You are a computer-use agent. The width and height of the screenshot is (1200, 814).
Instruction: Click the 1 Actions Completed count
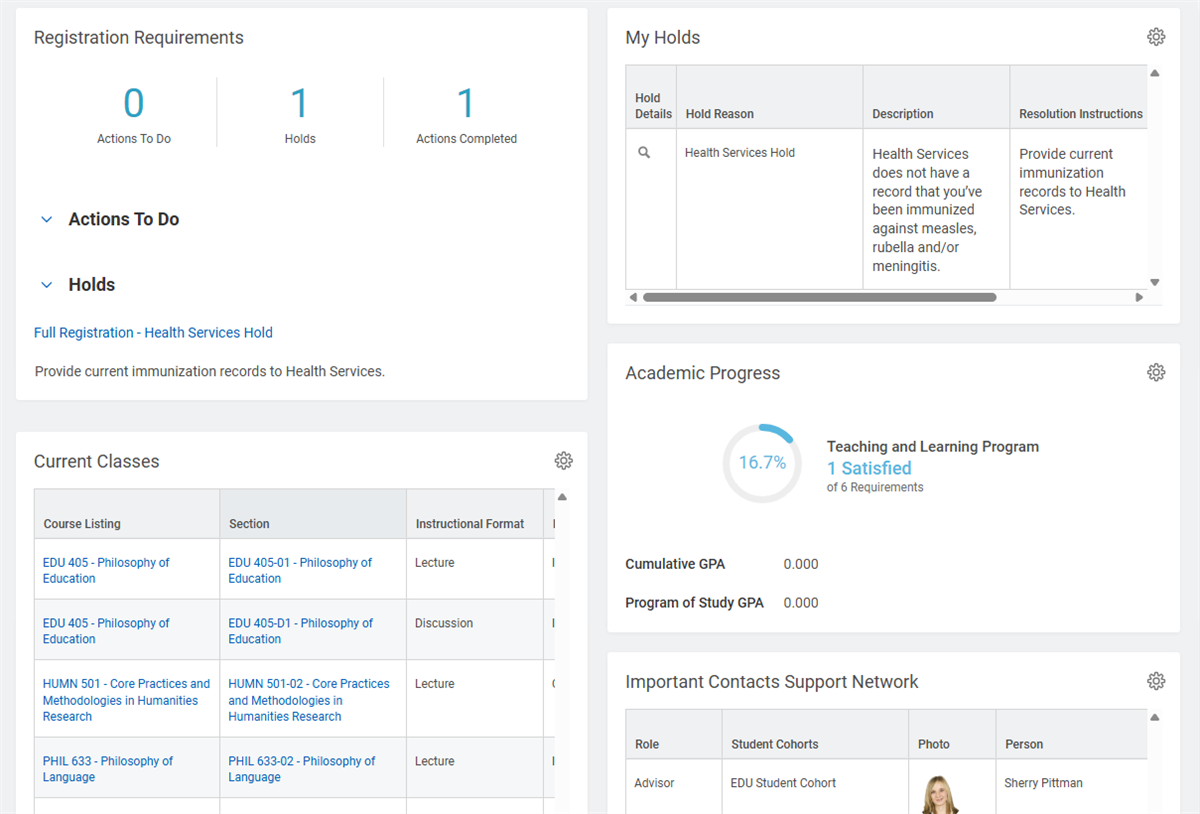pyautogui.click(x=466, y=104)
